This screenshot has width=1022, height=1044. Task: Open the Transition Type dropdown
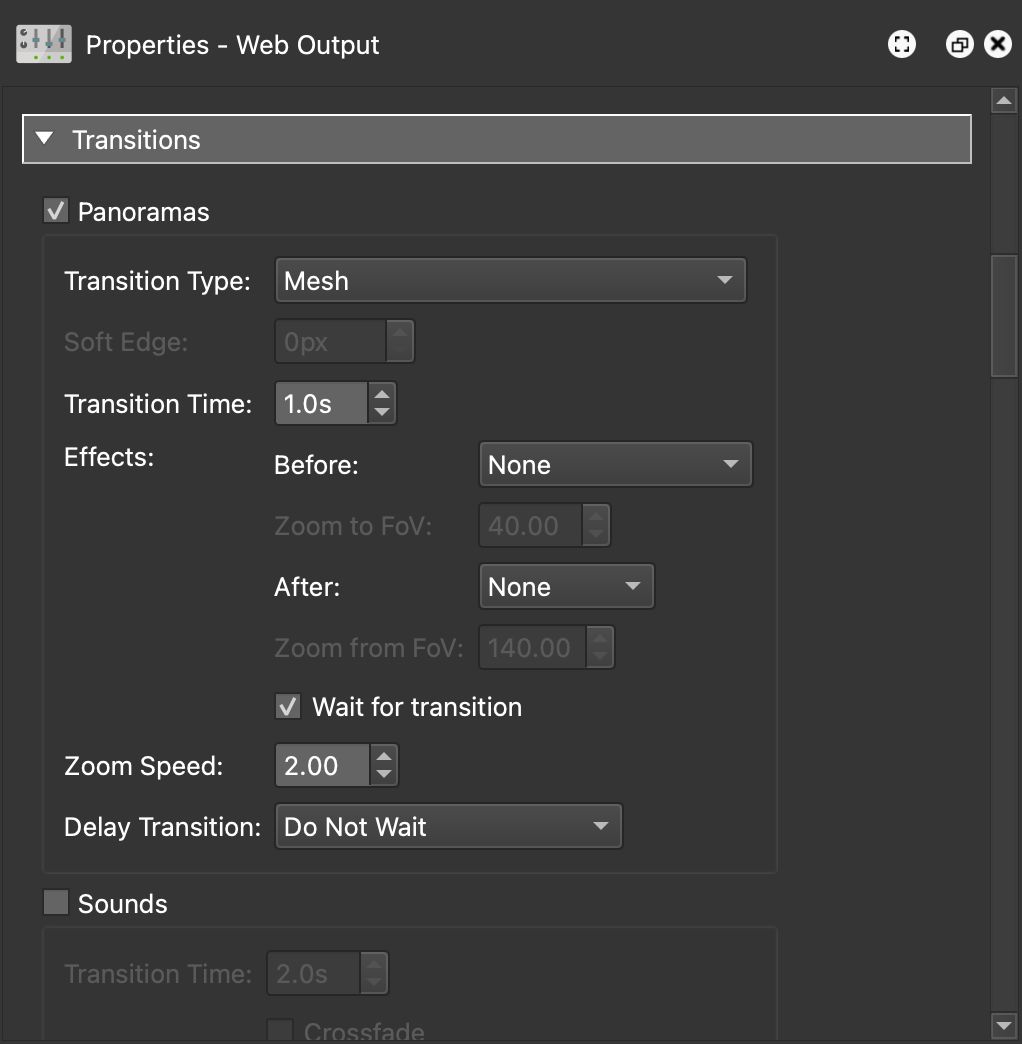pos(725,281)
